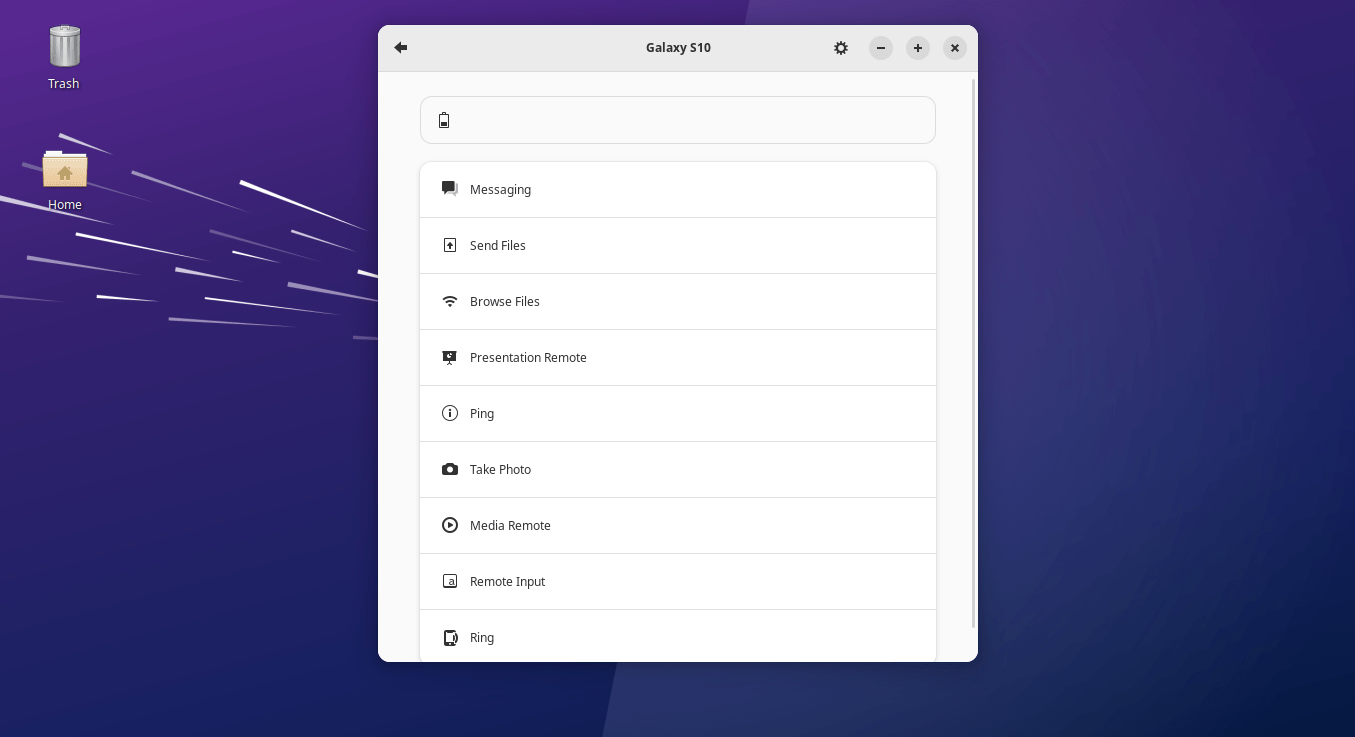Click the Ring phone icon
This screenshot has height=737, width=1355.
tap(450, 637)
